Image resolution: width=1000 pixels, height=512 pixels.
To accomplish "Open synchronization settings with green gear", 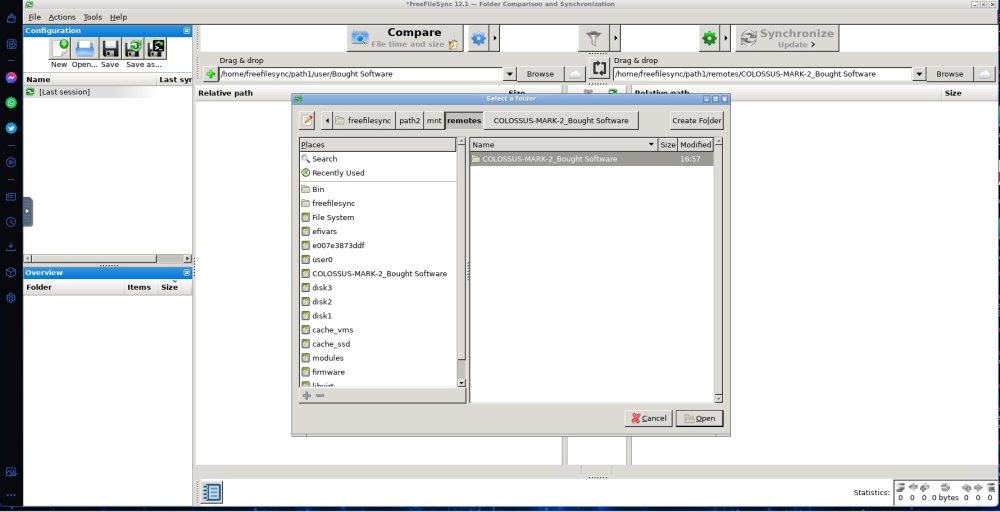I will [x=709, y=39].
